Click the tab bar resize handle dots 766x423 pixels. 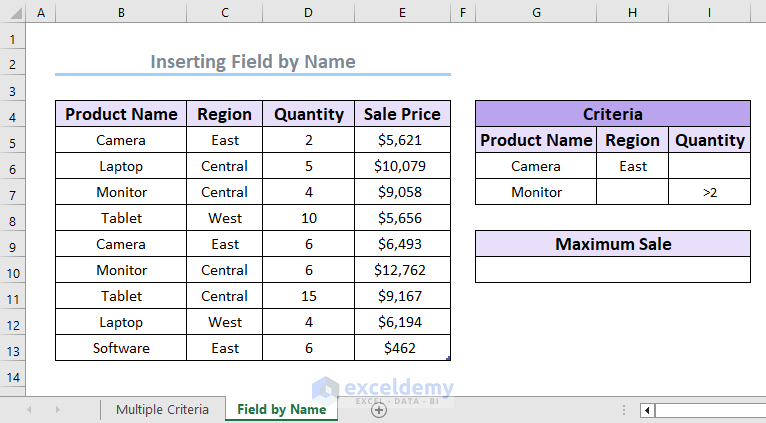[625, 410]
